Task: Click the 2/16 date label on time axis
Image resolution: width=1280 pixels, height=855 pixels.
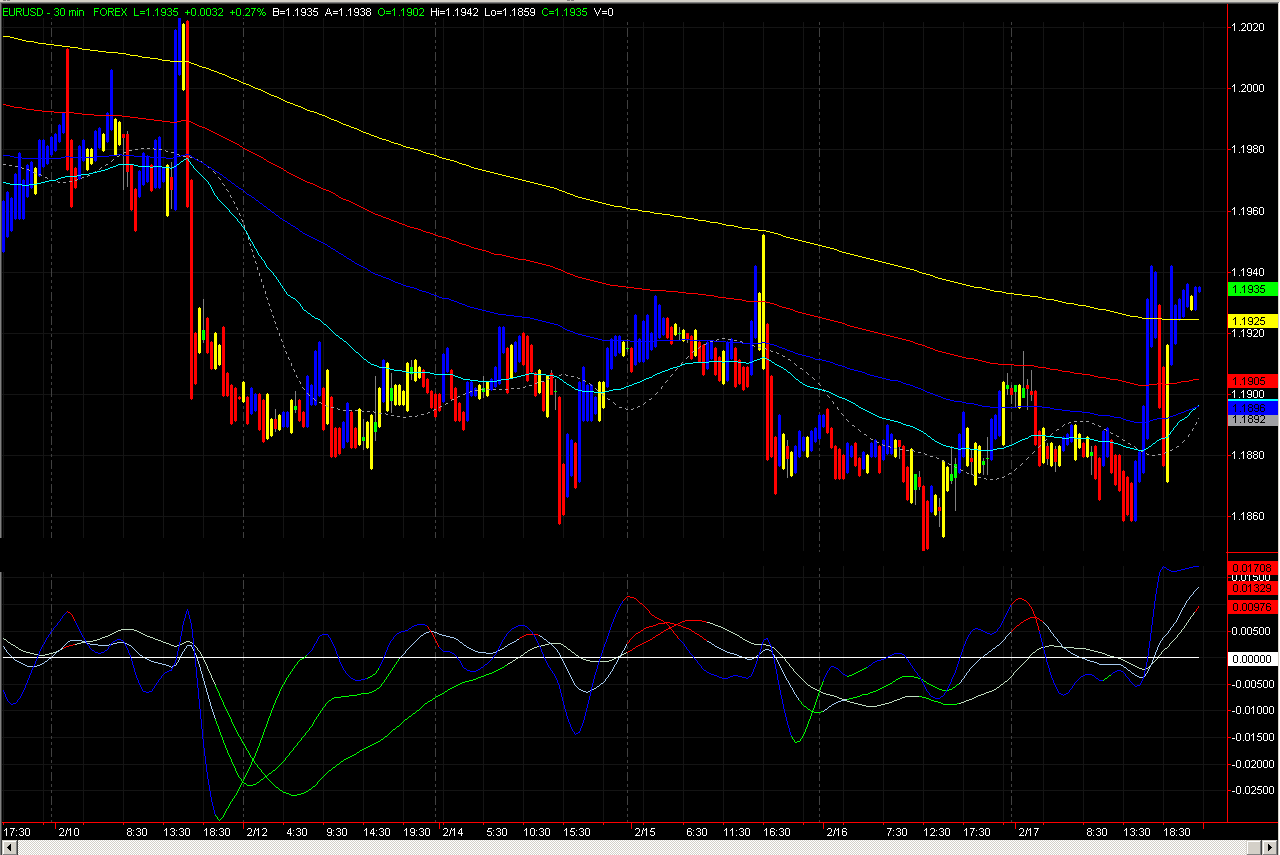Action: [x=836, y=832]
